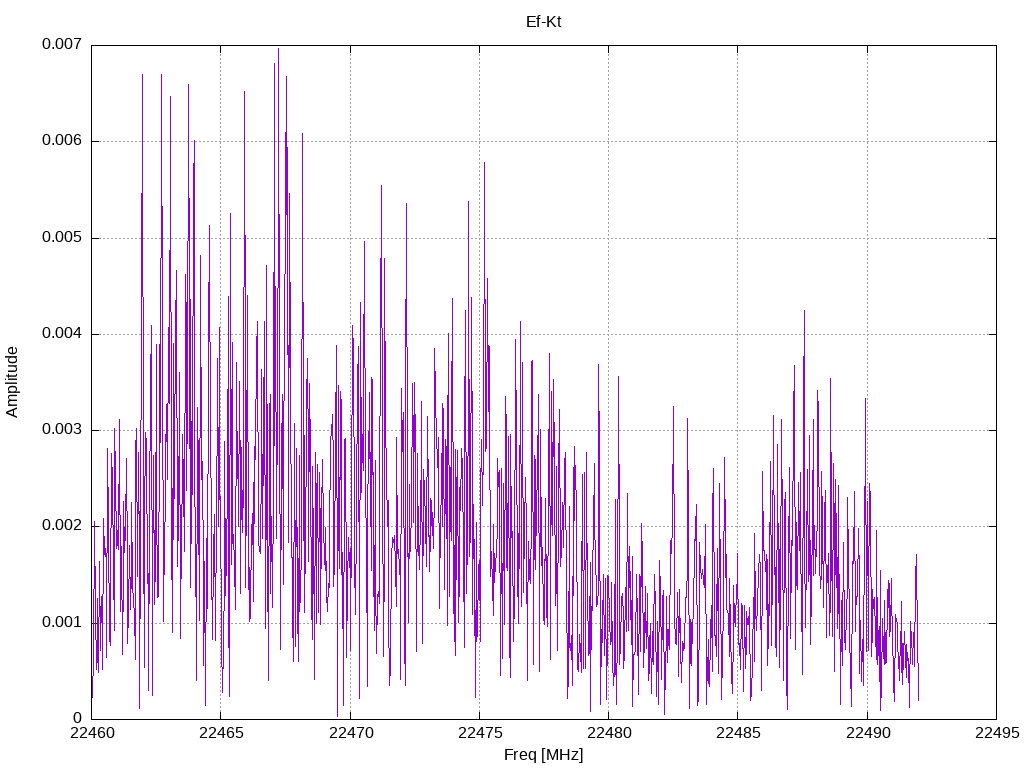Select the Freq [MHz] x-axis label
This screenshot has width=1024, height=768.
tap(543, 755)
